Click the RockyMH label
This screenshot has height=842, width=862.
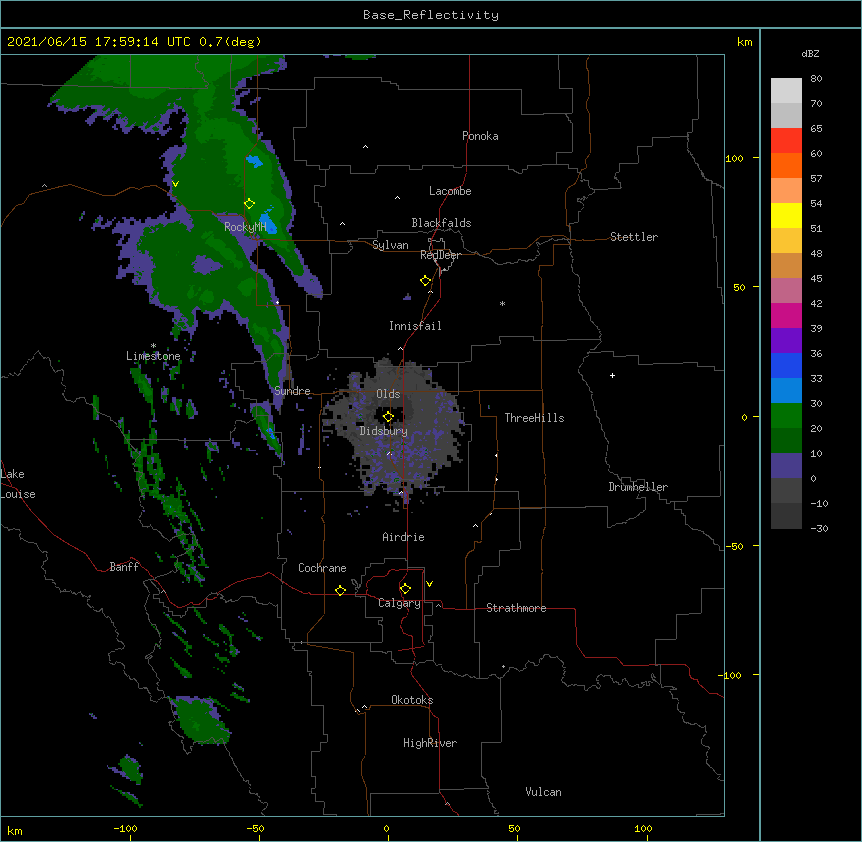(245, 226)
